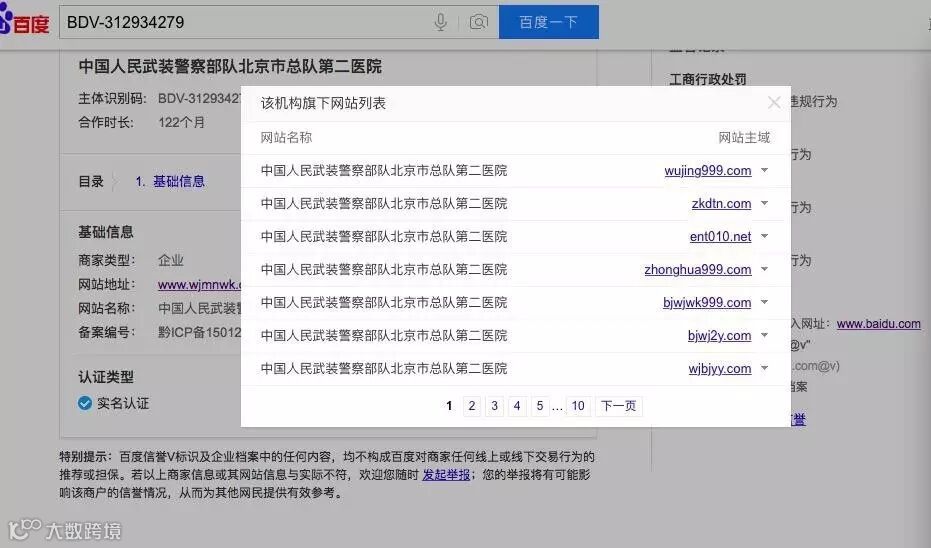Open the zhonghua999.com link
Image resolution: width=931 pixels, height=548 pixels.
tap(698, 270)
